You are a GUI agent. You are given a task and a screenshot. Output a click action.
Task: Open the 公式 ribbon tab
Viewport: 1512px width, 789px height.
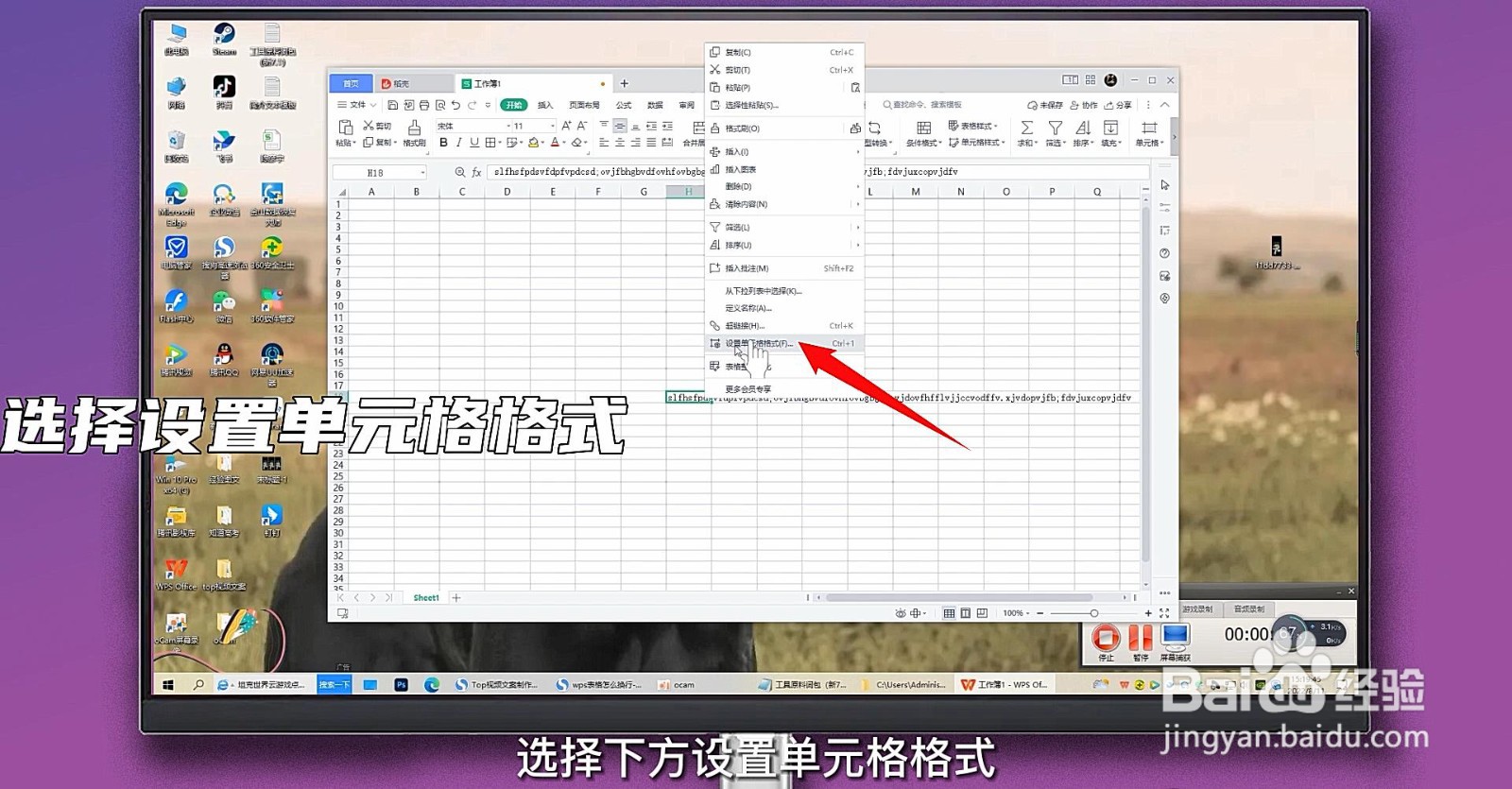(624, 105)
